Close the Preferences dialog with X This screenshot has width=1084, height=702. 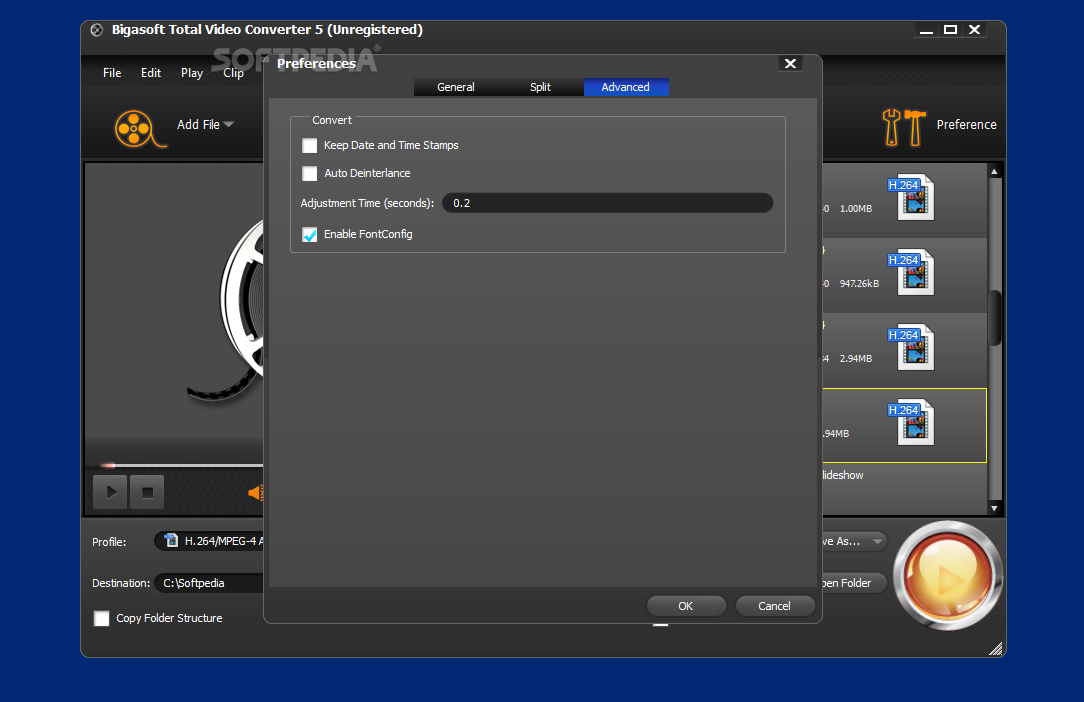(x=790, y=64)
